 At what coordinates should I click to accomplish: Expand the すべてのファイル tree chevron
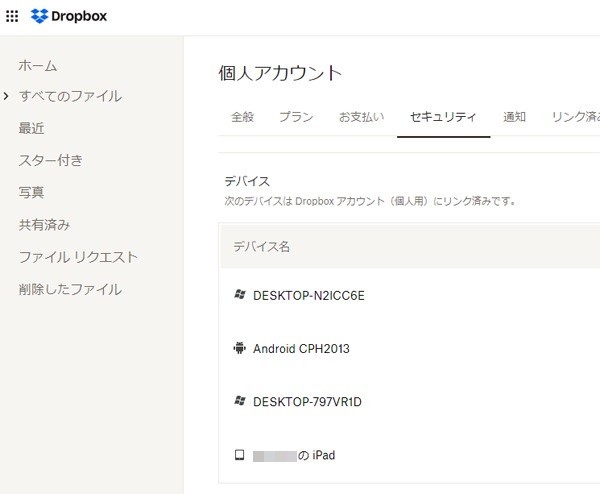6,96
